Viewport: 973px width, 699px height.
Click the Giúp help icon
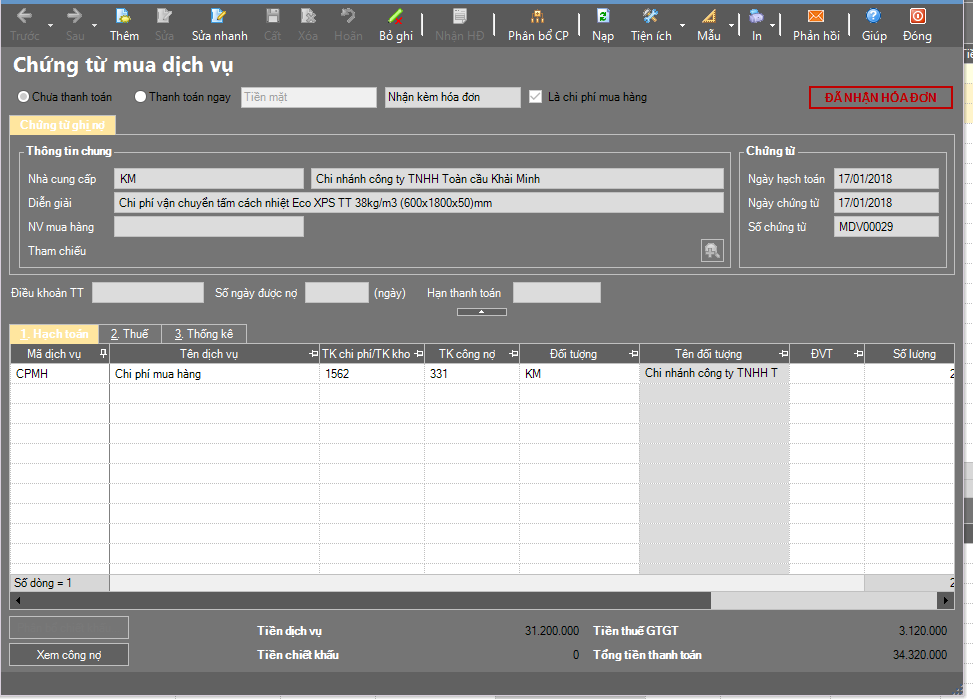(x=873, y=17)
